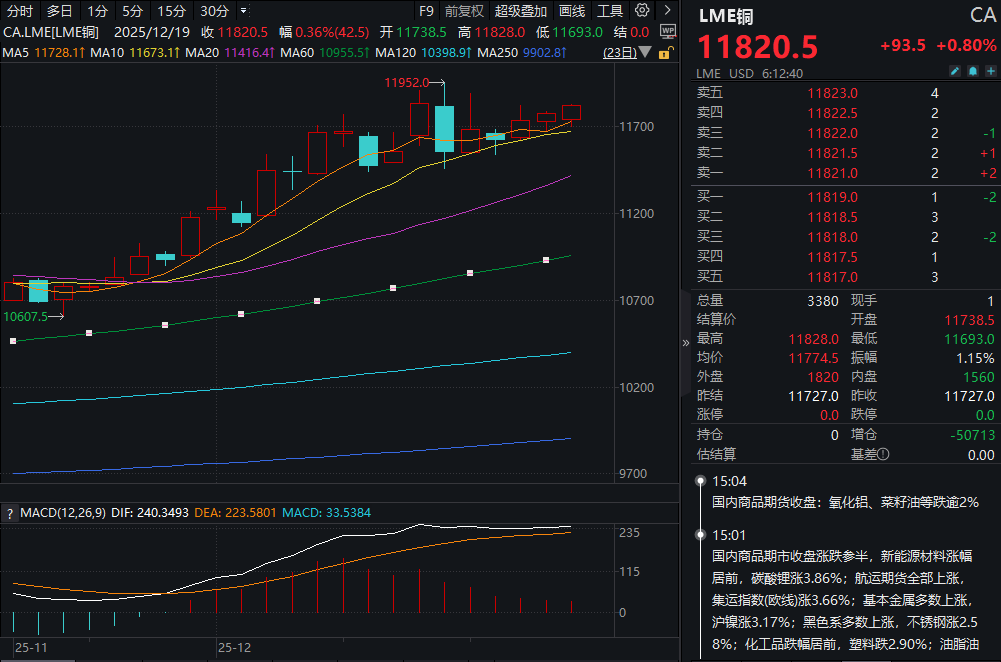Open the 画线 drawing tools button
Image resolution: width=1001 pixels, height=662 pixels.
[x=571, y=11]
